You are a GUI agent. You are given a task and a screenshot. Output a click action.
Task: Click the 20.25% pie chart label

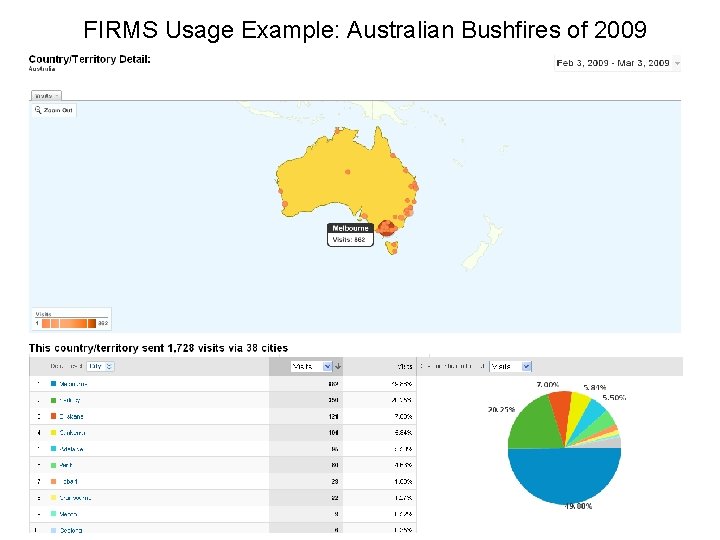click(x=501, y=409)
